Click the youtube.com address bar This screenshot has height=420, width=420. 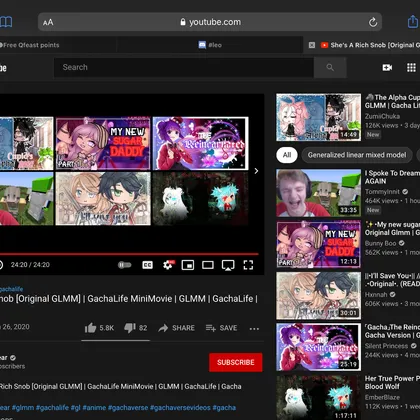pos(210,22)
